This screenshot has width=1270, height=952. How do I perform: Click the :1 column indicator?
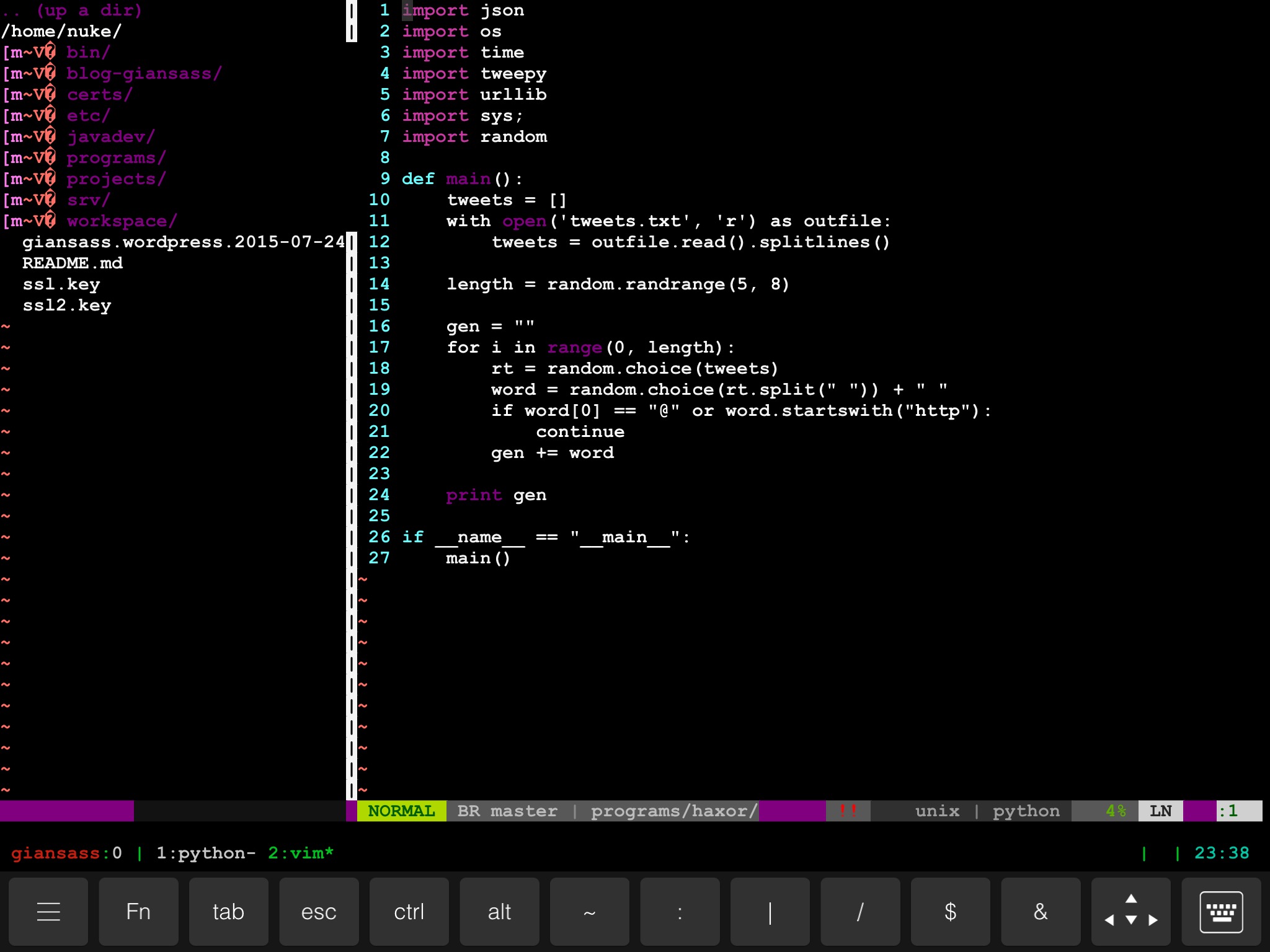tap(1228, 811)
